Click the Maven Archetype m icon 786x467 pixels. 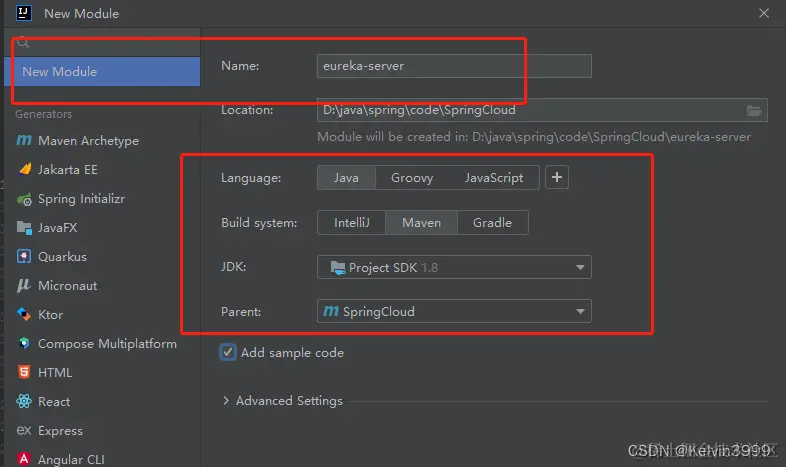coord(24,140)
